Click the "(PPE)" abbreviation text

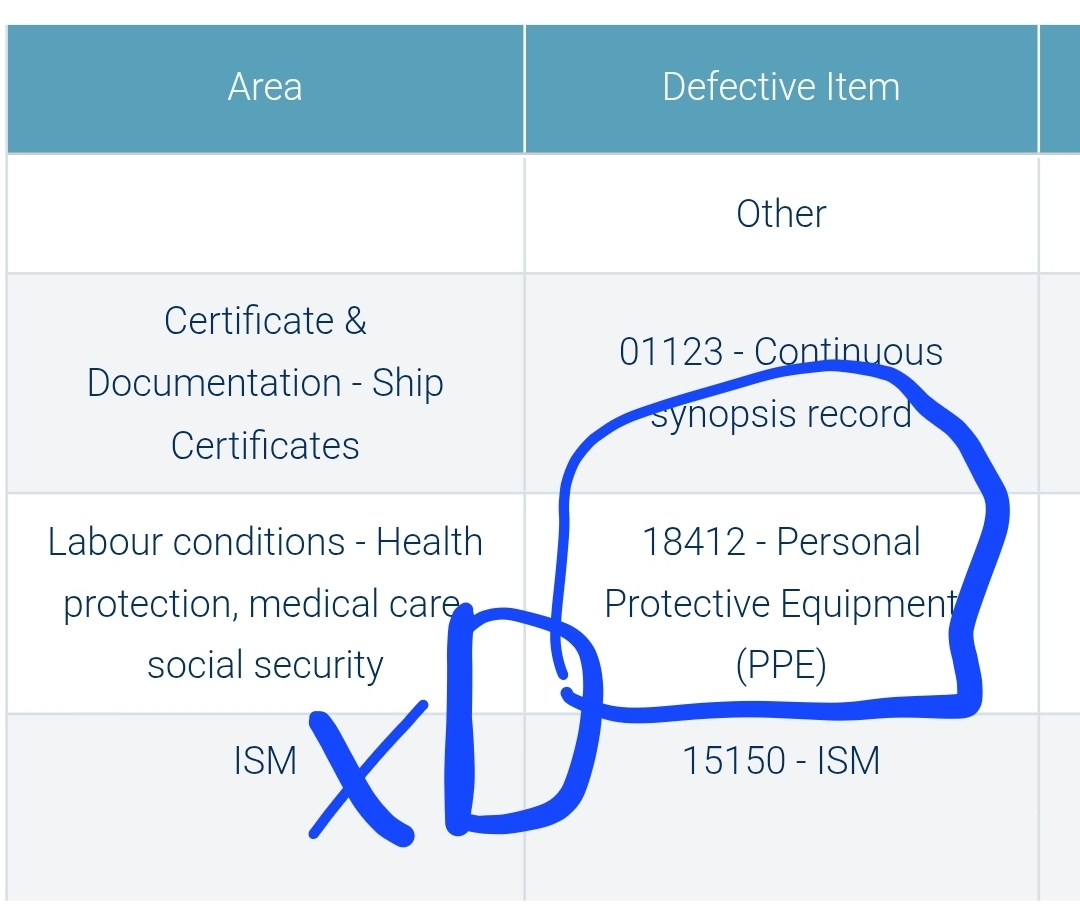tap(781, 666)
